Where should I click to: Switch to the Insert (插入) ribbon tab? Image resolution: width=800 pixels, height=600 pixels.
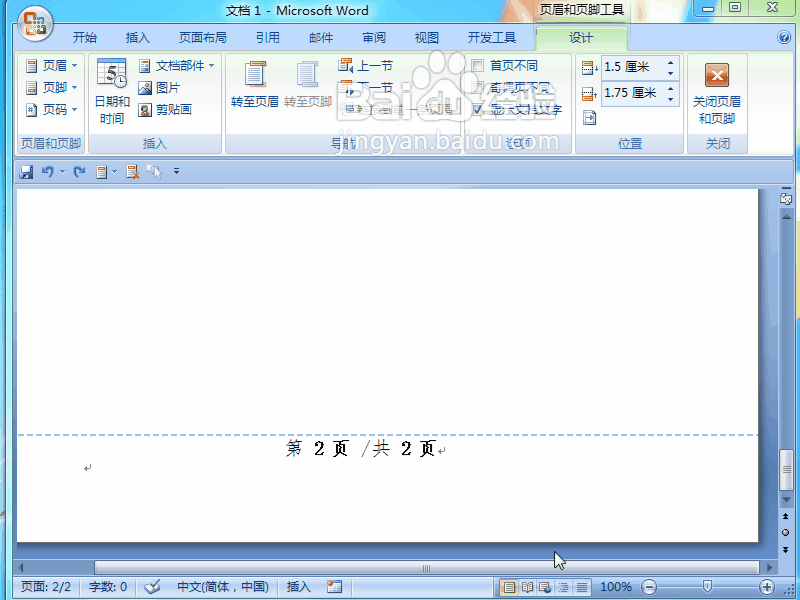point(137,37)
